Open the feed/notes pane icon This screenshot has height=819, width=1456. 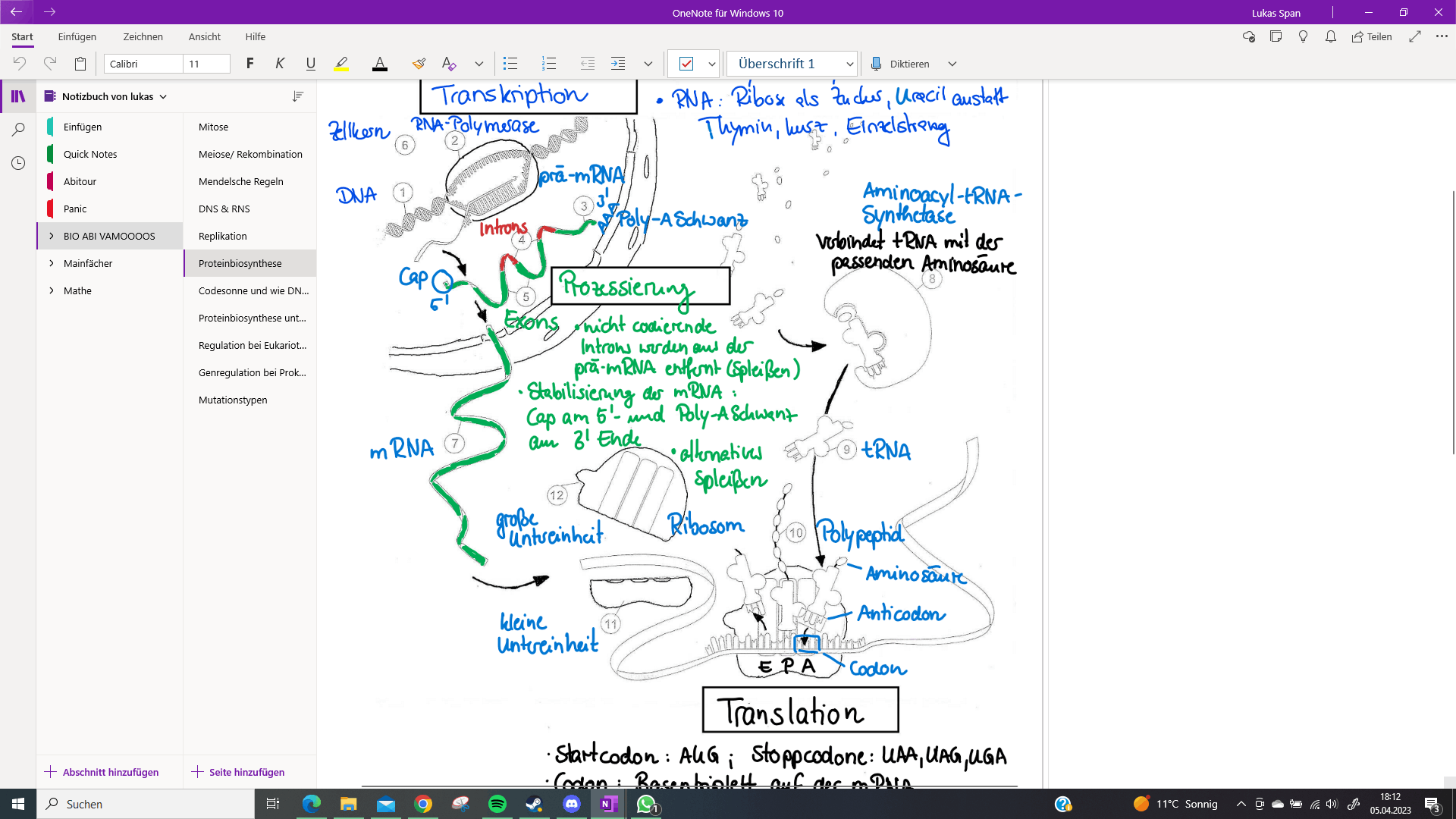click(x=1276, y=36)
